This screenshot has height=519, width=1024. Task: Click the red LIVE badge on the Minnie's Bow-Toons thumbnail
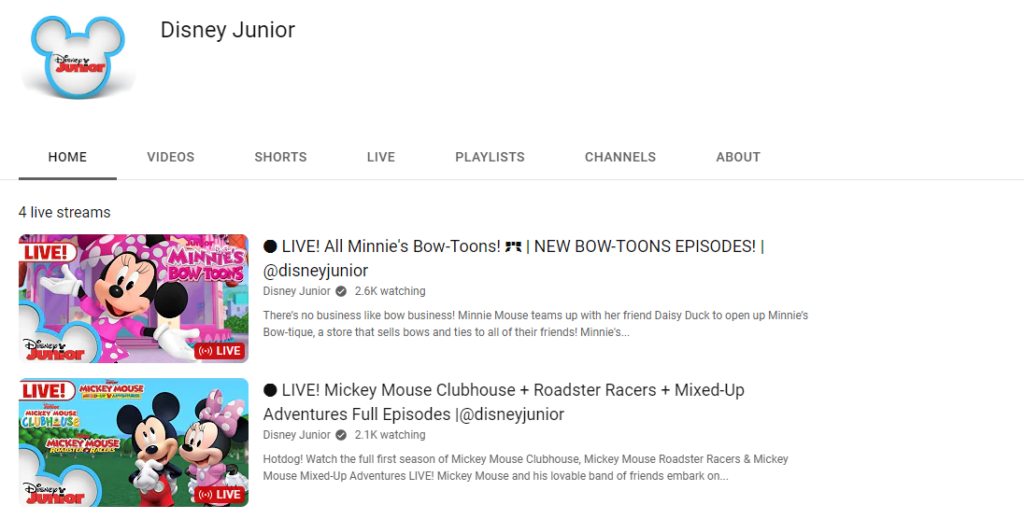pos(219,351)
